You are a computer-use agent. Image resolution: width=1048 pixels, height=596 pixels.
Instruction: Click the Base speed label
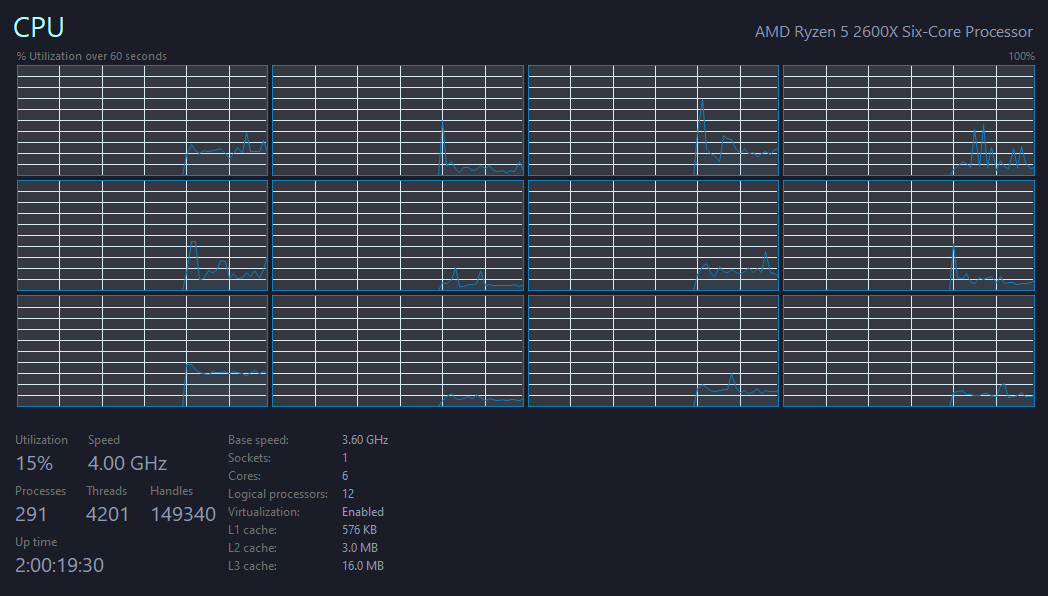[x=259, y=440]
